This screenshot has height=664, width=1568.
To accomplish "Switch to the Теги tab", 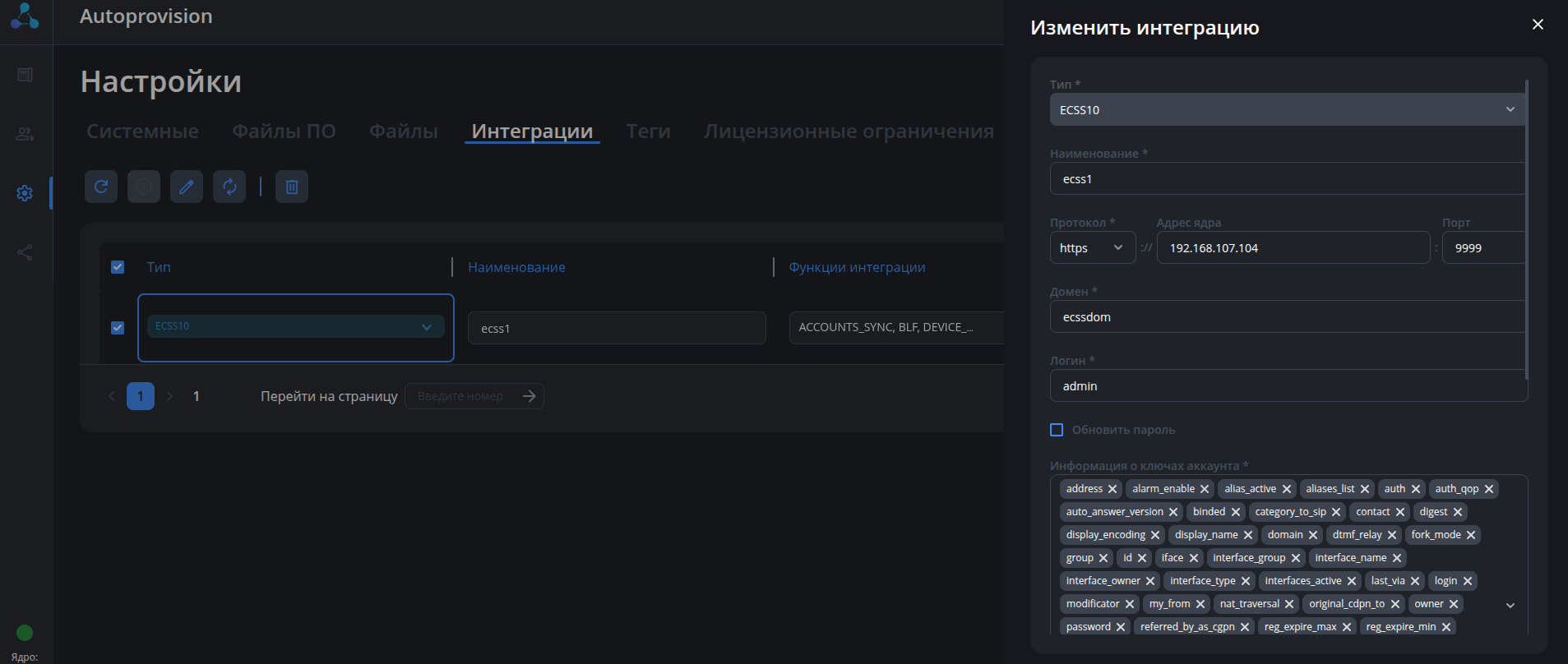I will click(648, 131).
